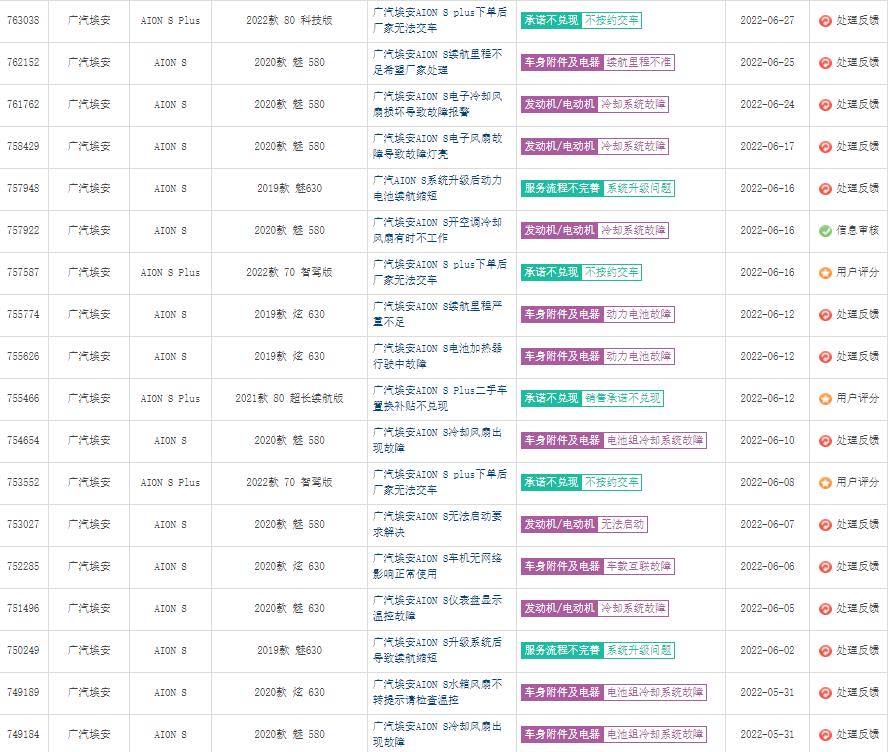
Task: Open complaint titled 广汽埃安AION S续航里程不足希望厂家处理
Action: pyautogui.click(x=438, y=62)
